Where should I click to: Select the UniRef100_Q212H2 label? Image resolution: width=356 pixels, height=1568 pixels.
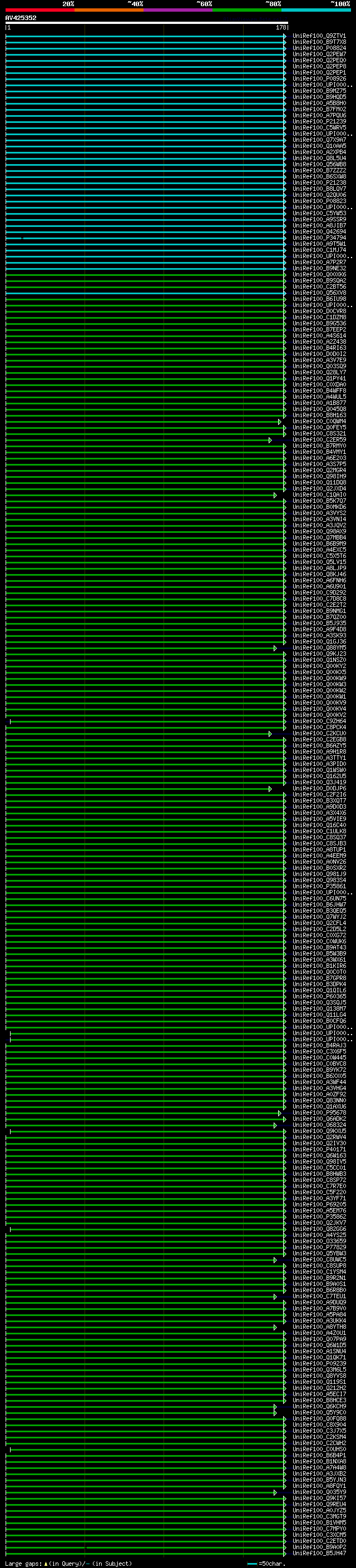point(319,1388)
